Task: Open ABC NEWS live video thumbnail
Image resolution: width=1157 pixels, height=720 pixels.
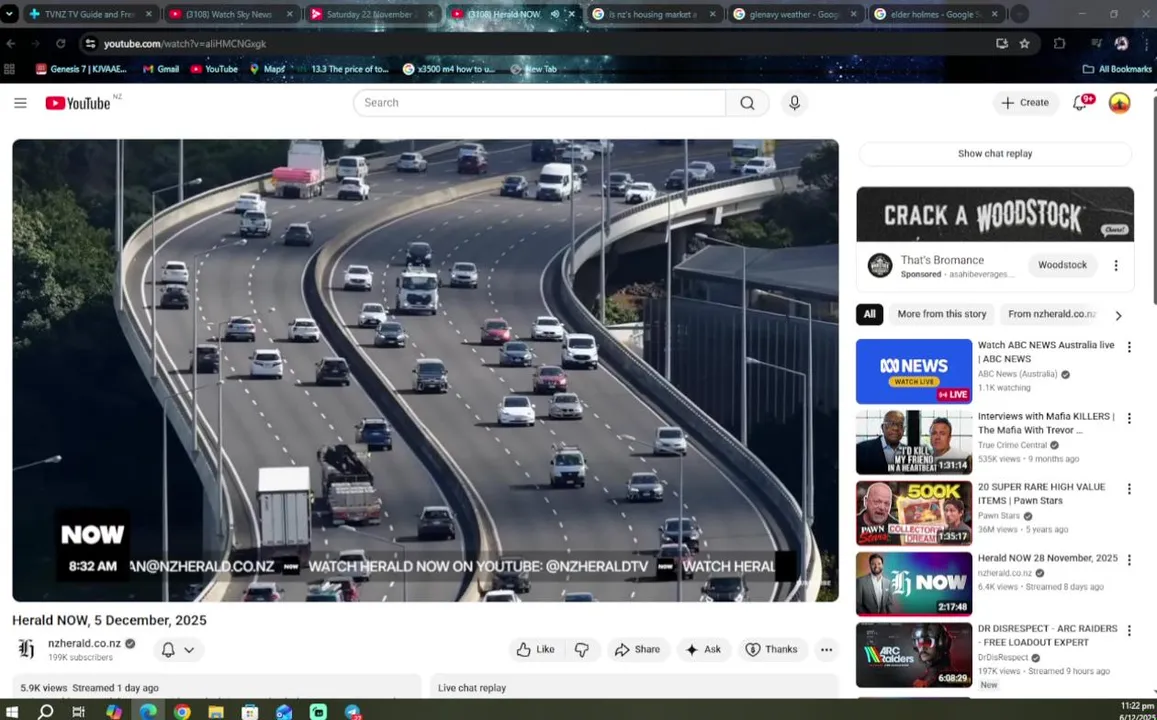Action: tap(913, 371)
